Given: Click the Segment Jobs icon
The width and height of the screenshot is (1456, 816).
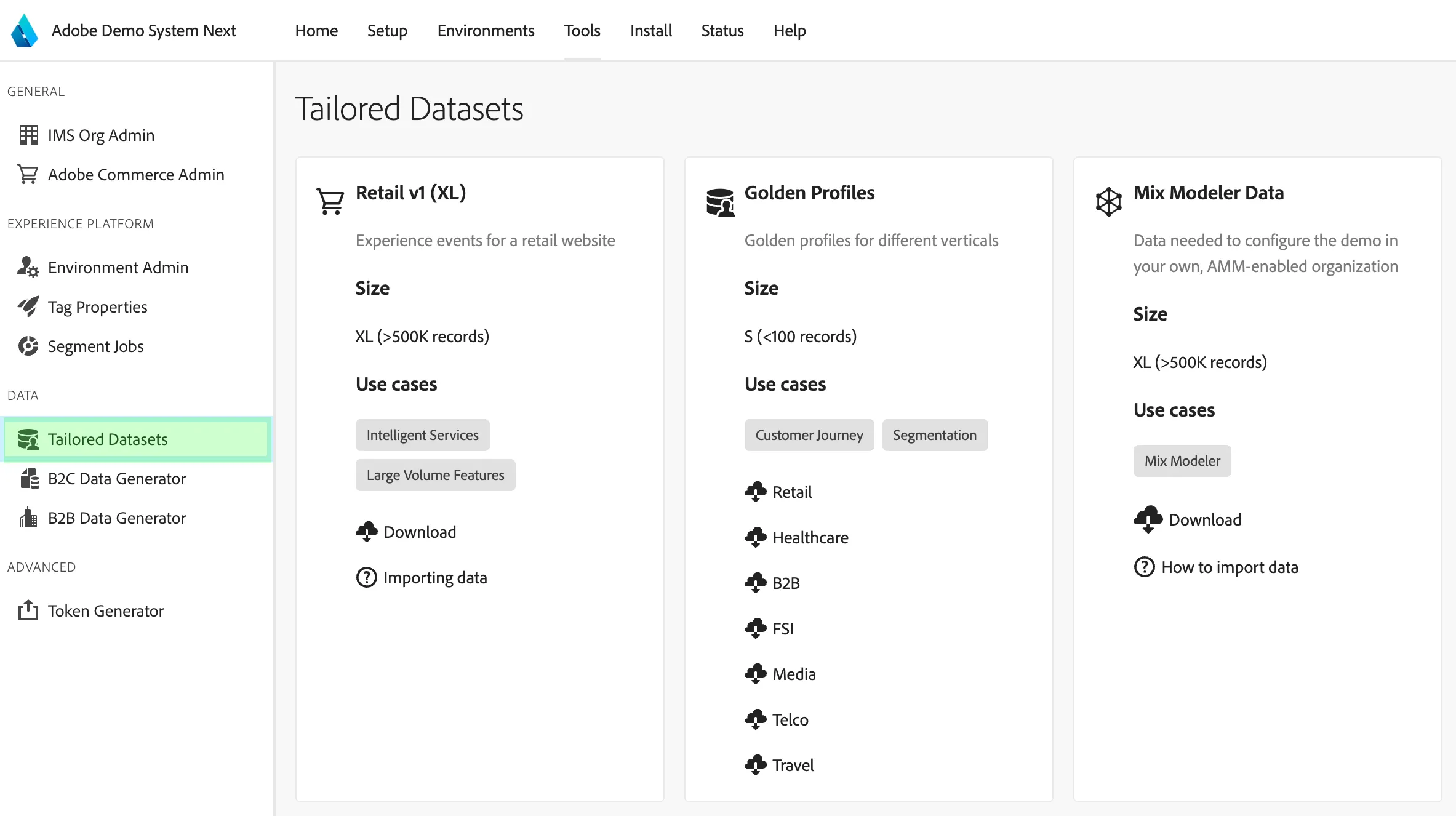Looking at the screenshot, I should tap(28, 346).
